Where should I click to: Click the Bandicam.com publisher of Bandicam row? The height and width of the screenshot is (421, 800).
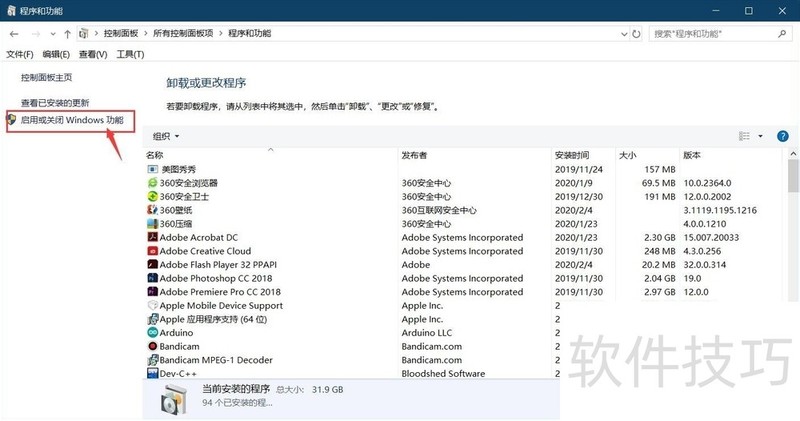(432, 346)
